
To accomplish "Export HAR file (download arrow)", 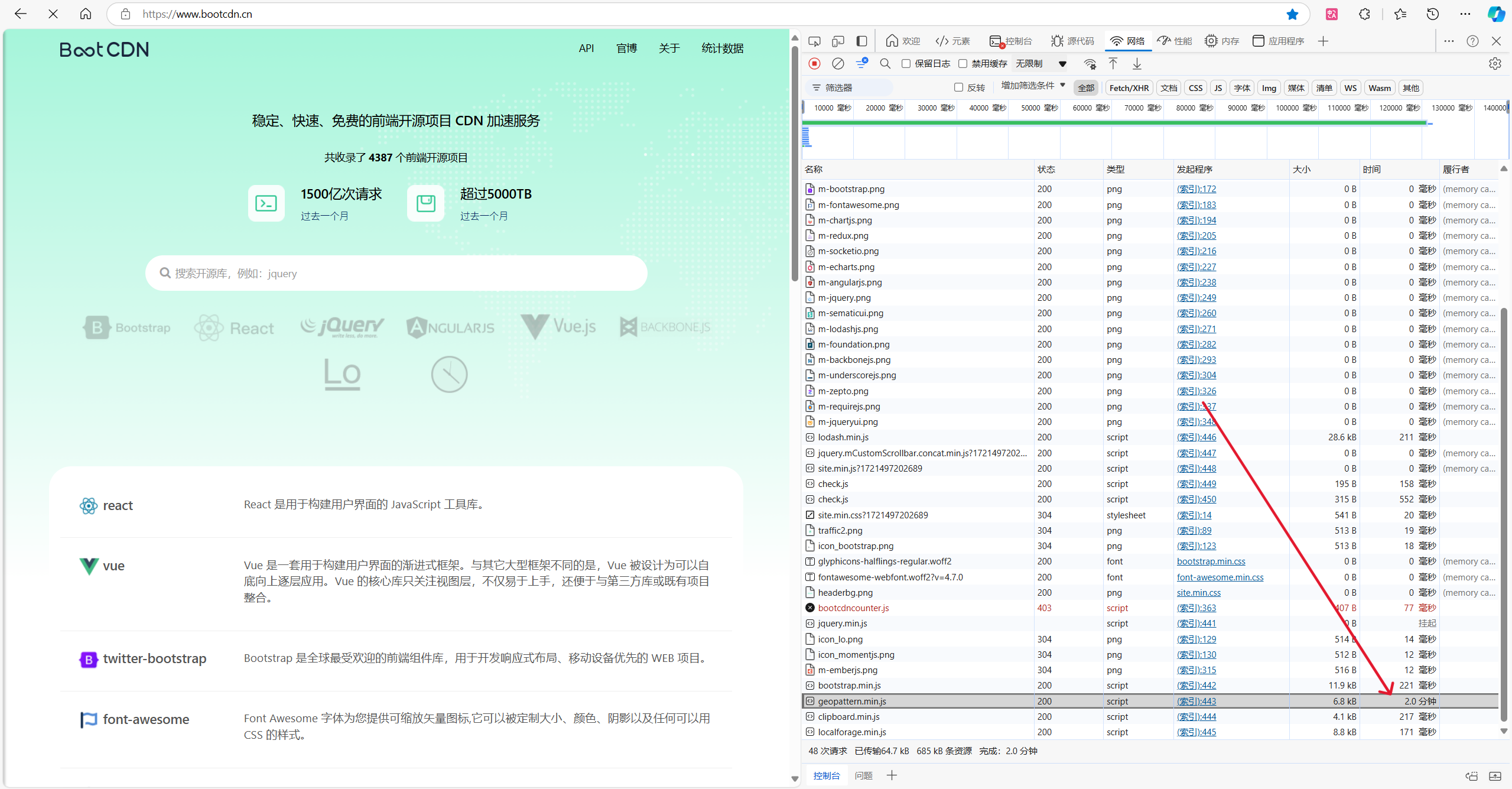I will click(1137, 64).
